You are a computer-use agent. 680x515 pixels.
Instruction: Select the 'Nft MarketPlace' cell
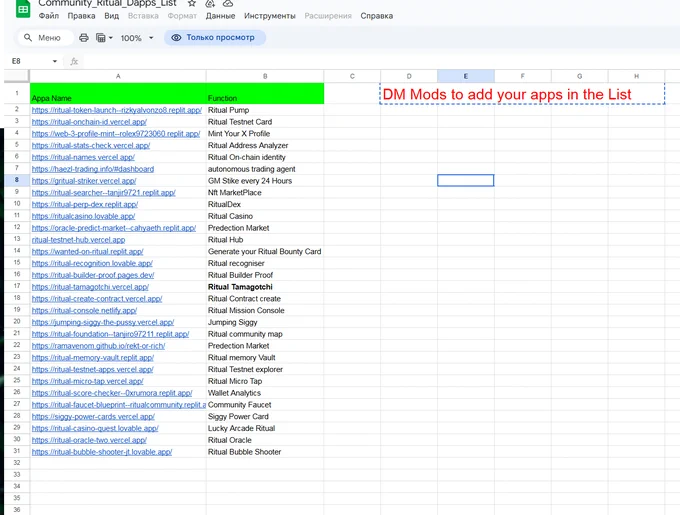coord(265,192)
